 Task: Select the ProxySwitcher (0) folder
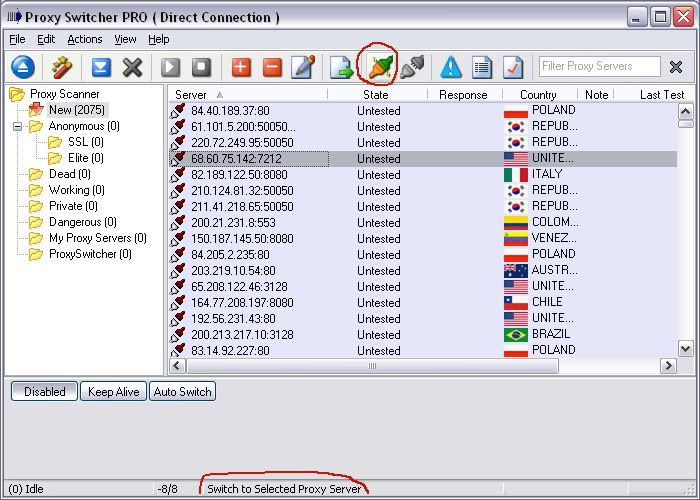pos(90,254)
